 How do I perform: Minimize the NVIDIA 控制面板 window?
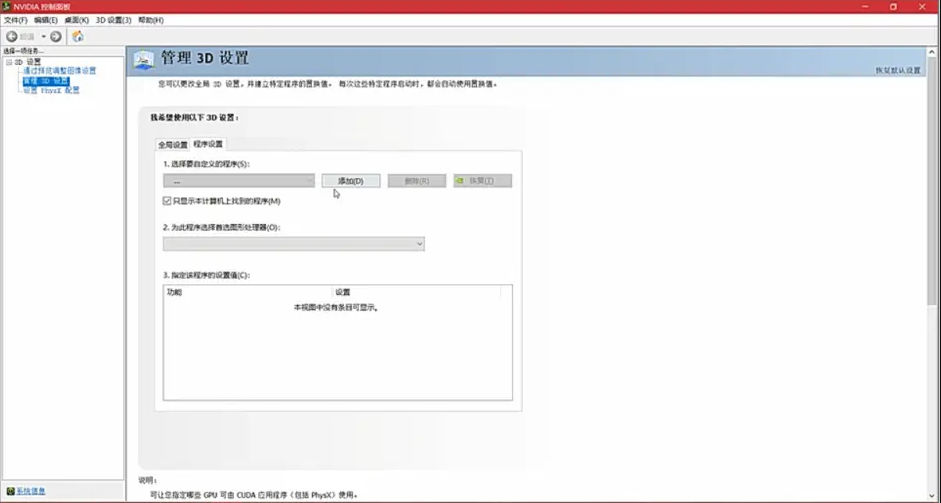click(x=865, y=7)
